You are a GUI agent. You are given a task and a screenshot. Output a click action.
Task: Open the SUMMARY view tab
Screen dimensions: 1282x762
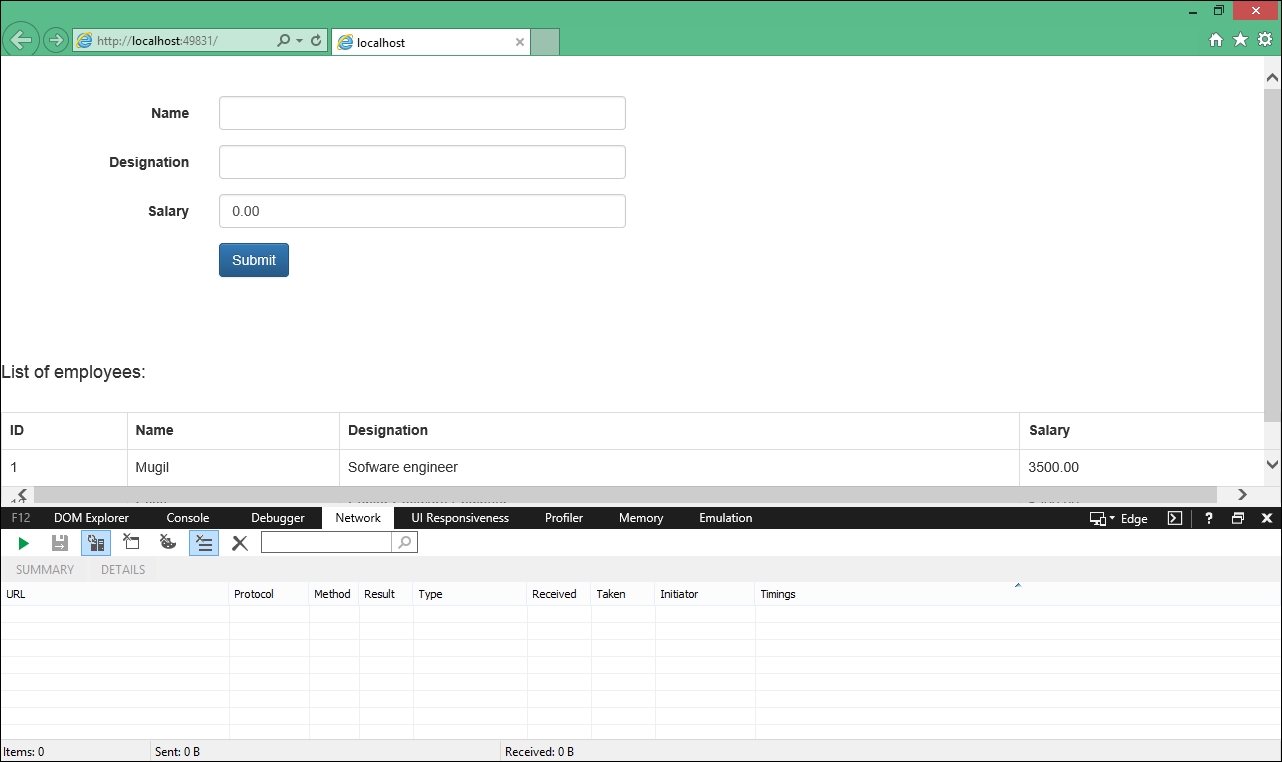coord(45,570)
